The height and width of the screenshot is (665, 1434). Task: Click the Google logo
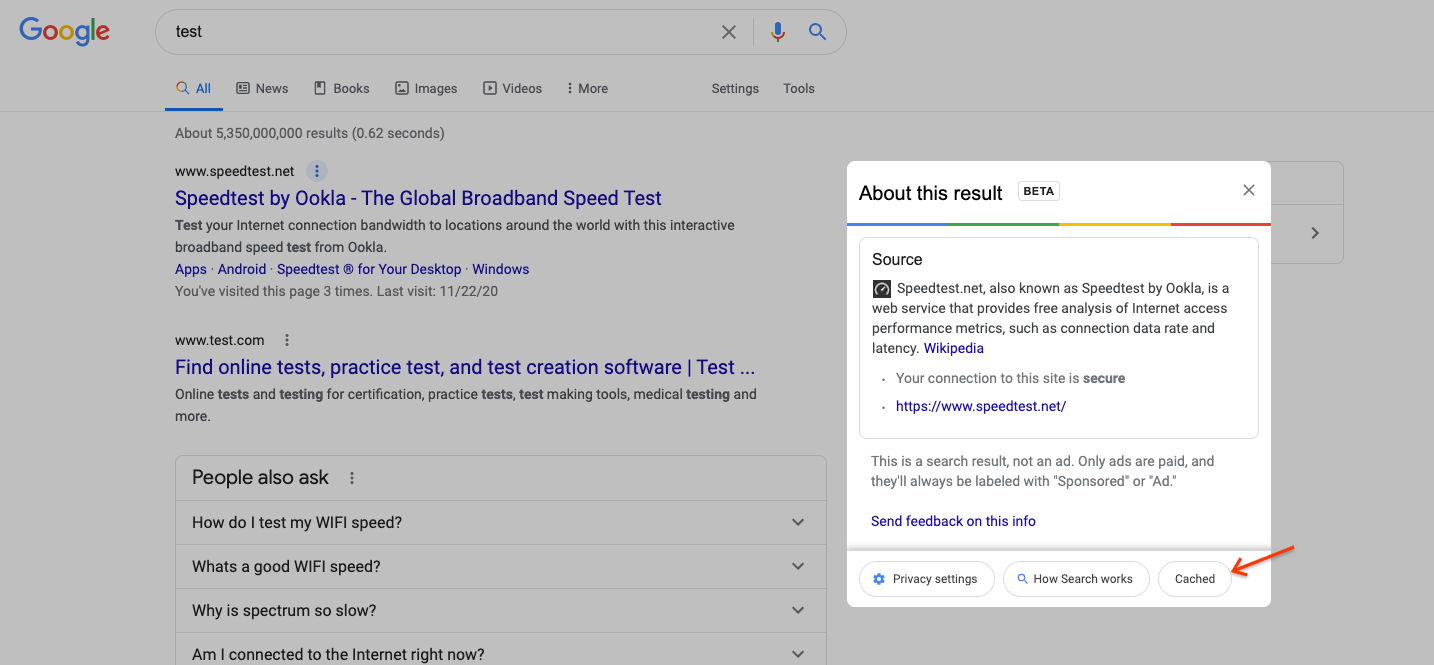click(64, 31)
